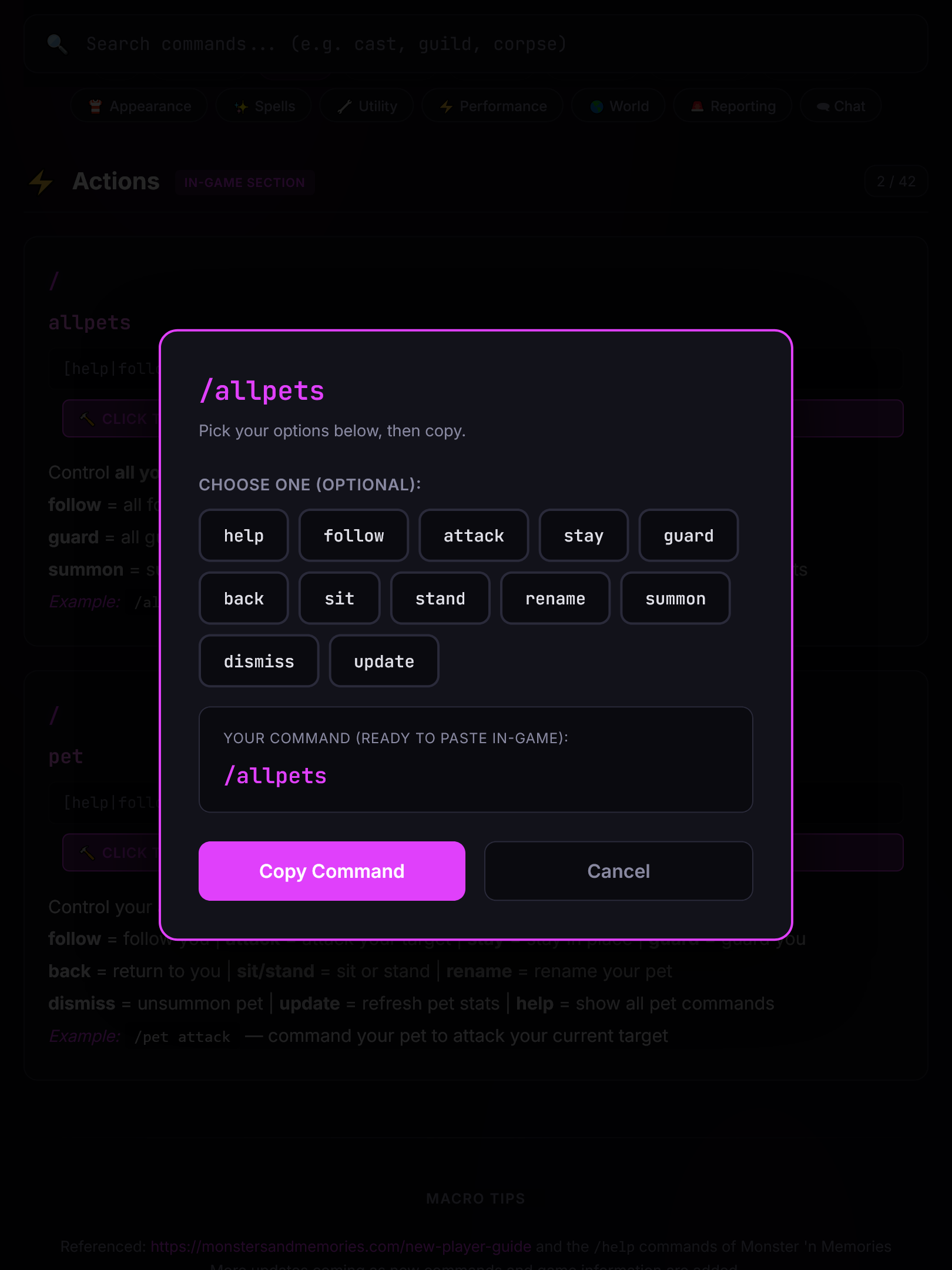Click the globe icon on the World chip
Image resolution: width=952 pixels, height=1270 pixels.
click(x=596, y=106)
